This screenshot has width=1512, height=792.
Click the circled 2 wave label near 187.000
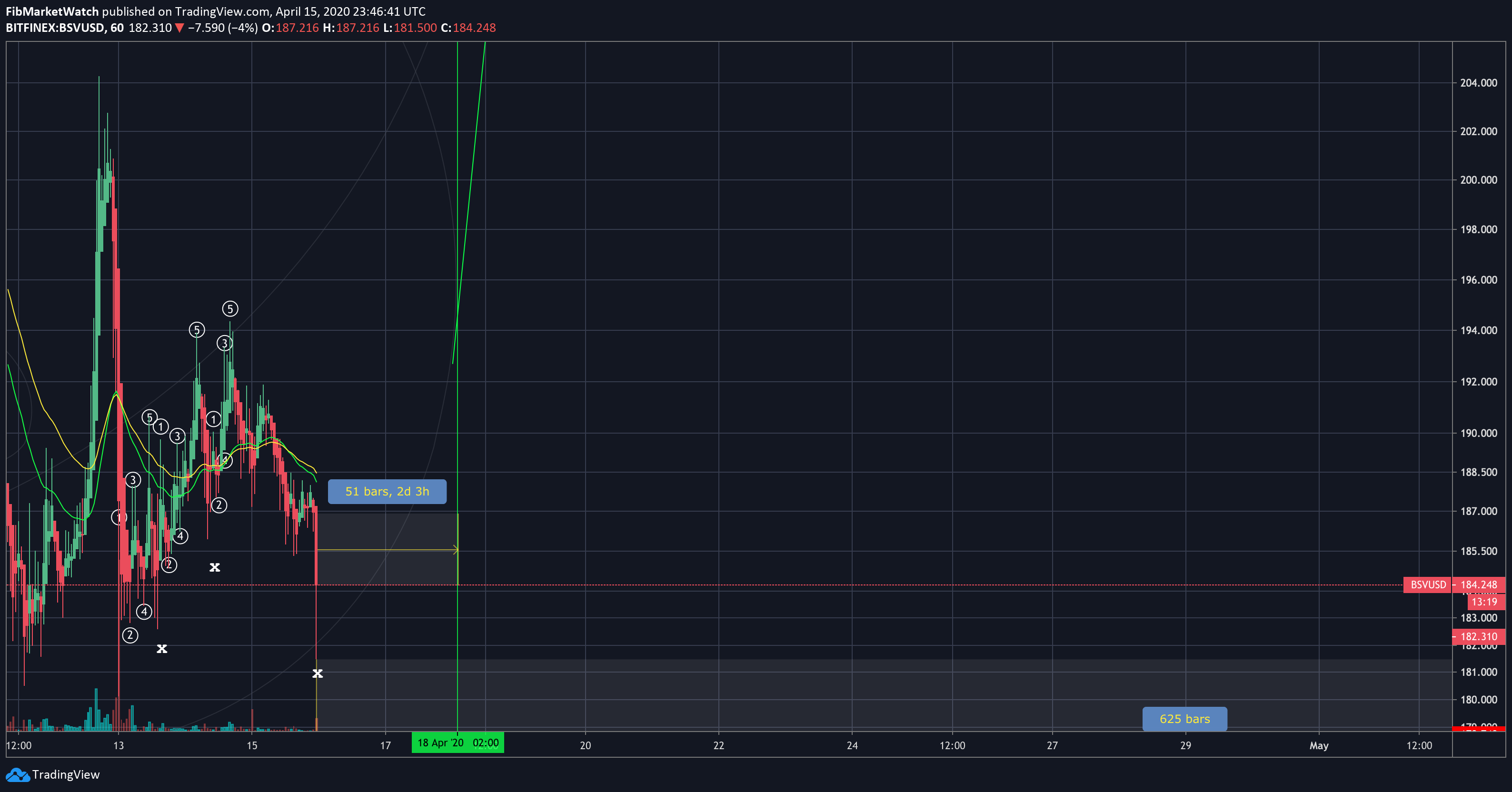point(219,505)
